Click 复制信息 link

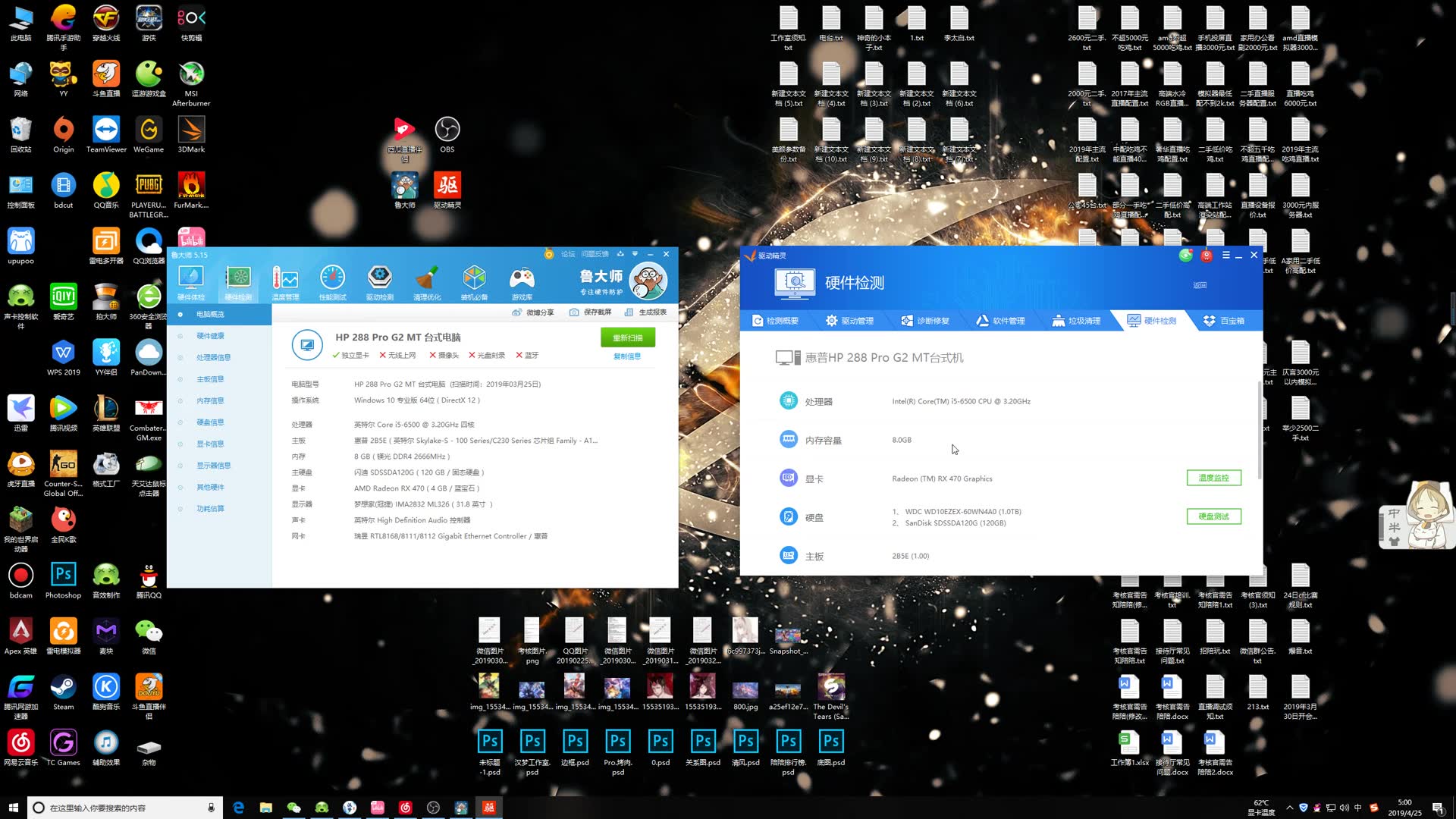pyautogui.click(x=627, y=356)
